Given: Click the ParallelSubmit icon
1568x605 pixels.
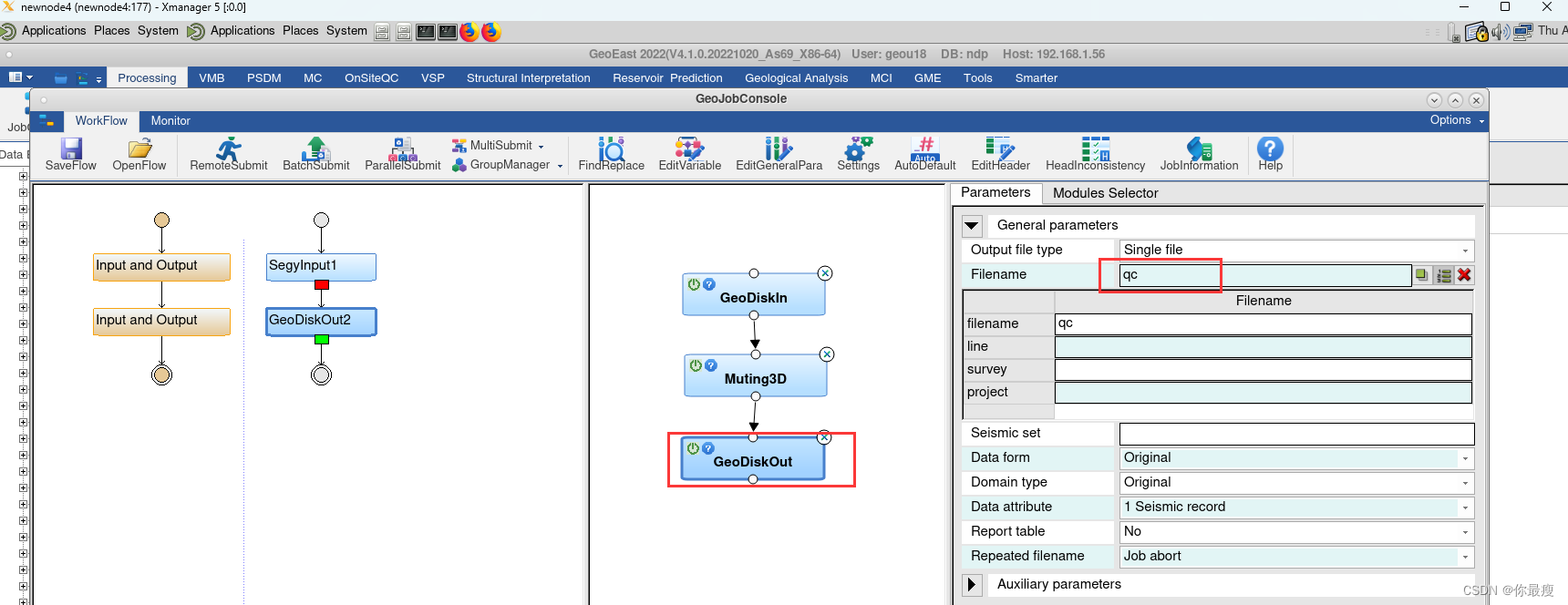Looking at the screenshot, I should (403, 148).
